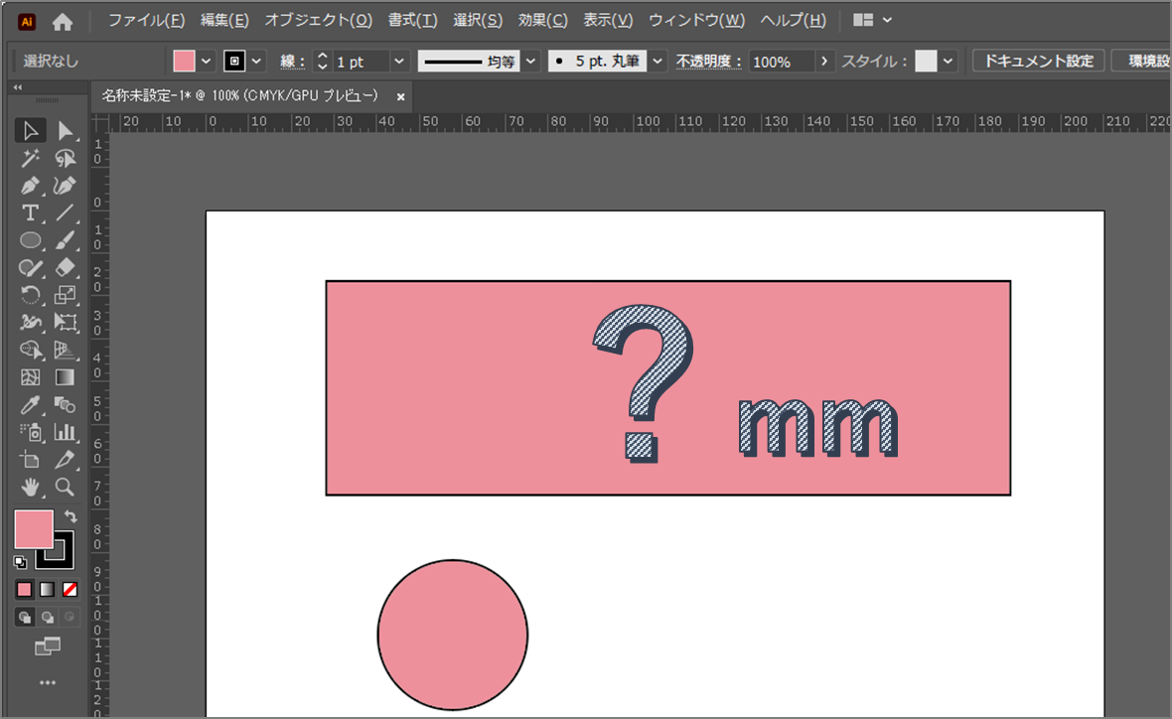Open the fill color dropdown in control bar
Screen dimensions: 1172x719
pos(207,61)
